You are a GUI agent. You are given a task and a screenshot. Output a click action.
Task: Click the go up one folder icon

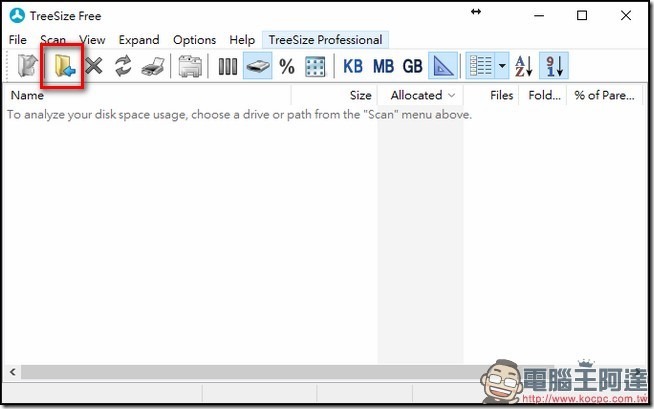click(x=27, y=66)
